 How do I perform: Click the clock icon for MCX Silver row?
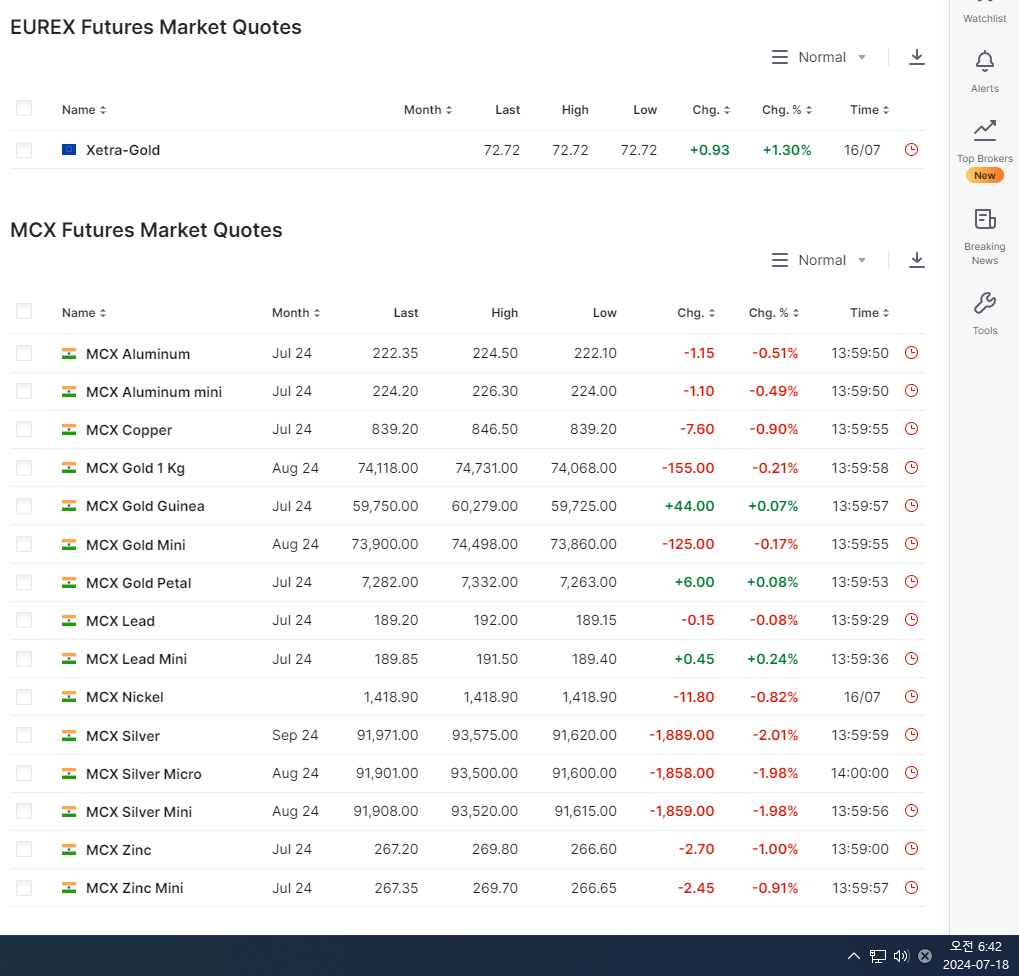pyautogui.click(x=911, y=734)
